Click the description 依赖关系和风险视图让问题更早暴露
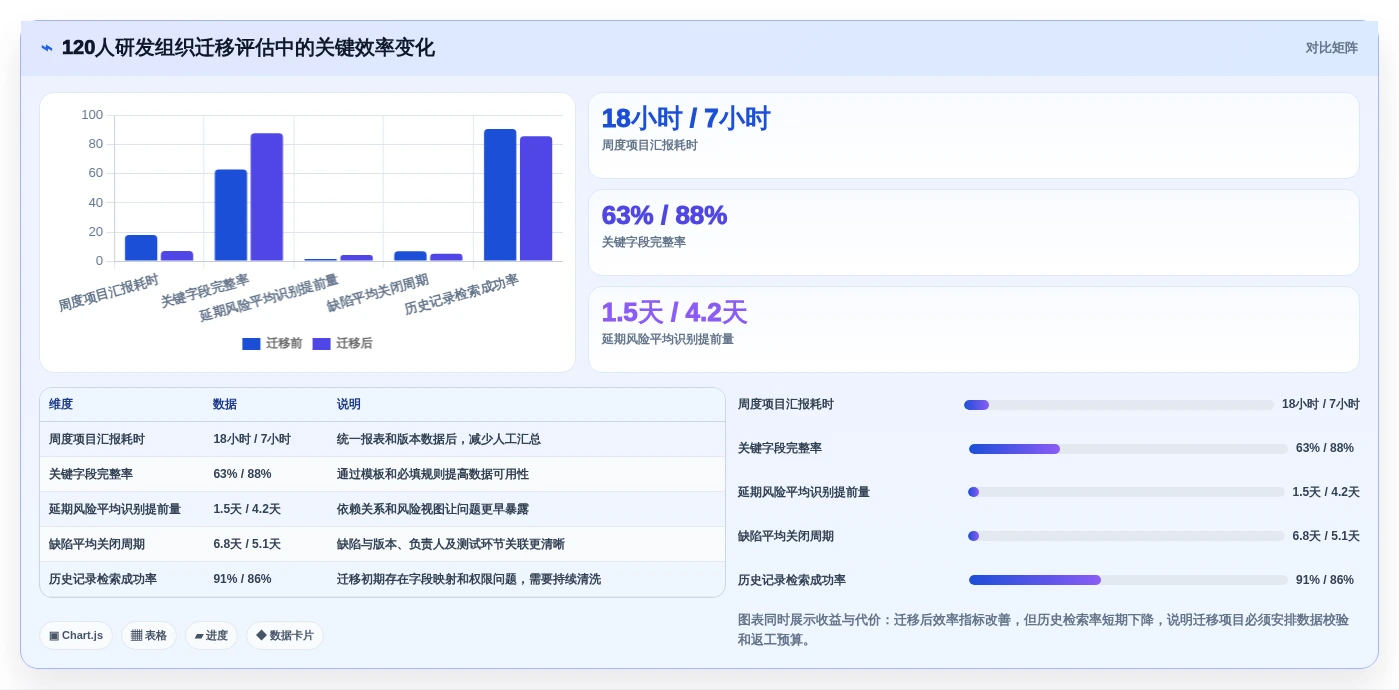The width and height of the screenshot is (1399, 690). (x=433, y=510)
